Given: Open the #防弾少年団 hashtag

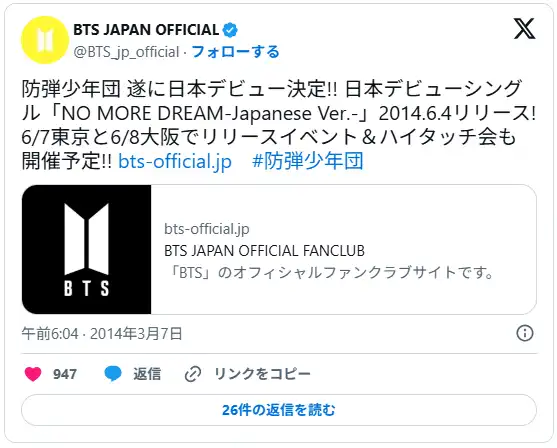Looking at the screenshot, I should (308, 161).
